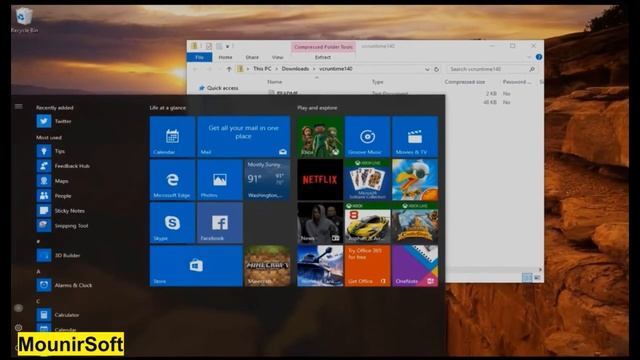Refresh the Explorer folder view
The height and width of the screenshot is (360, 640).
tap(436, 69)
